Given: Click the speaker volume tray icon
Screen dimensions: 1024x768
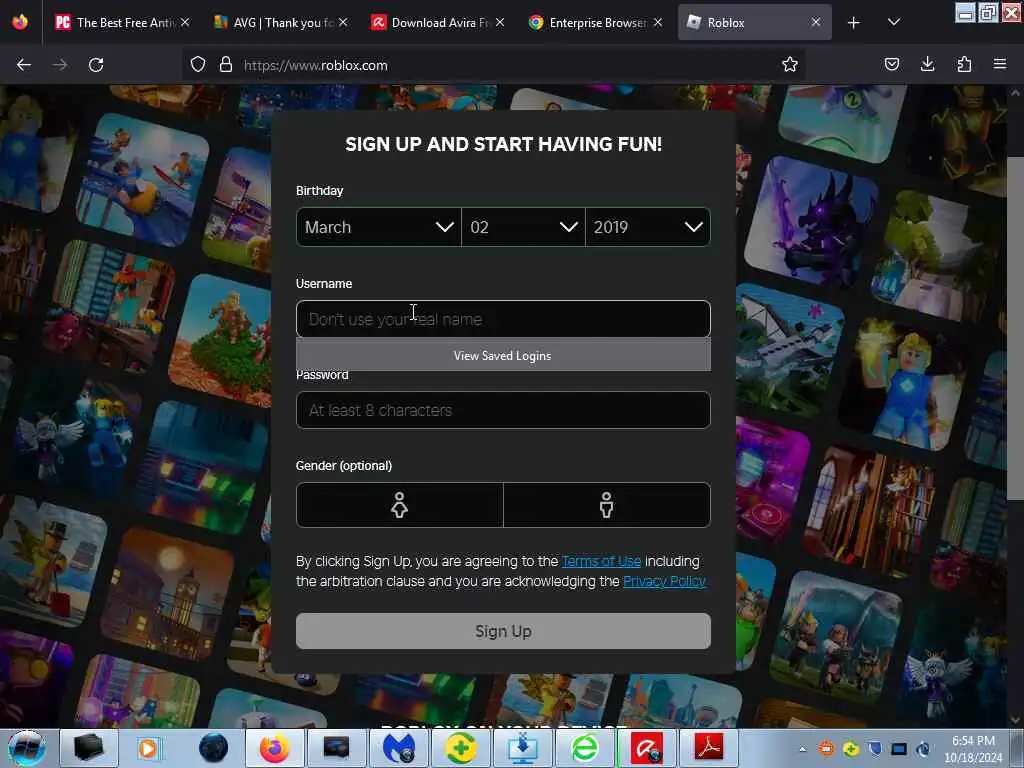Looking at the screenshot, I should pos(923,749).
